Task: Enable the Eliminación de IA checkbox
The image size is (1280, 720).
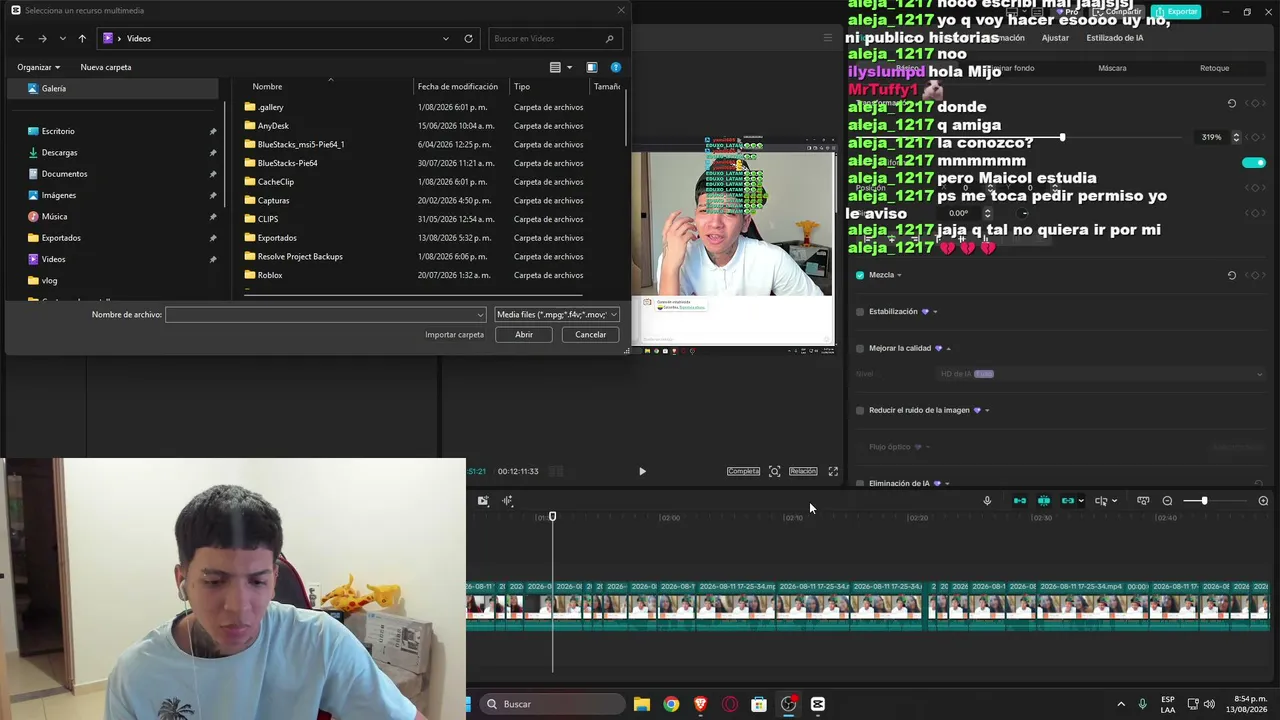Action: (860, 483)
